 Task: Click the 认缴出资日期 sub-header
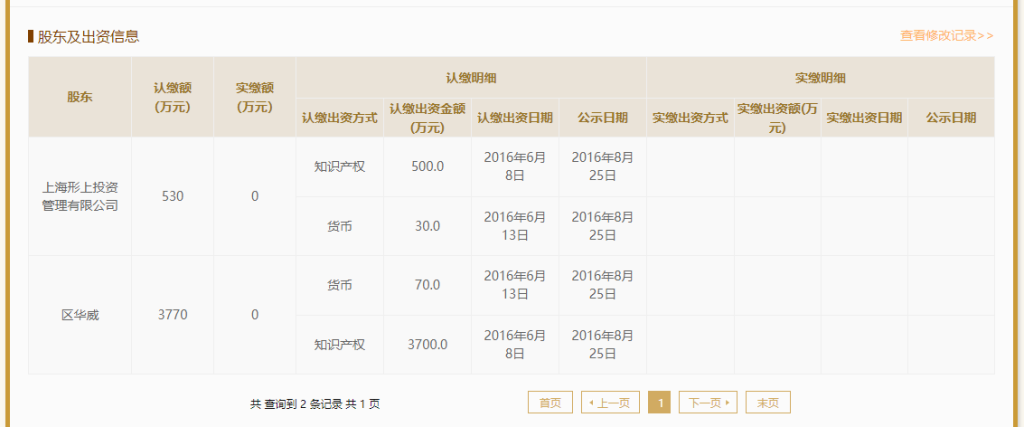[x=515, y=117]
